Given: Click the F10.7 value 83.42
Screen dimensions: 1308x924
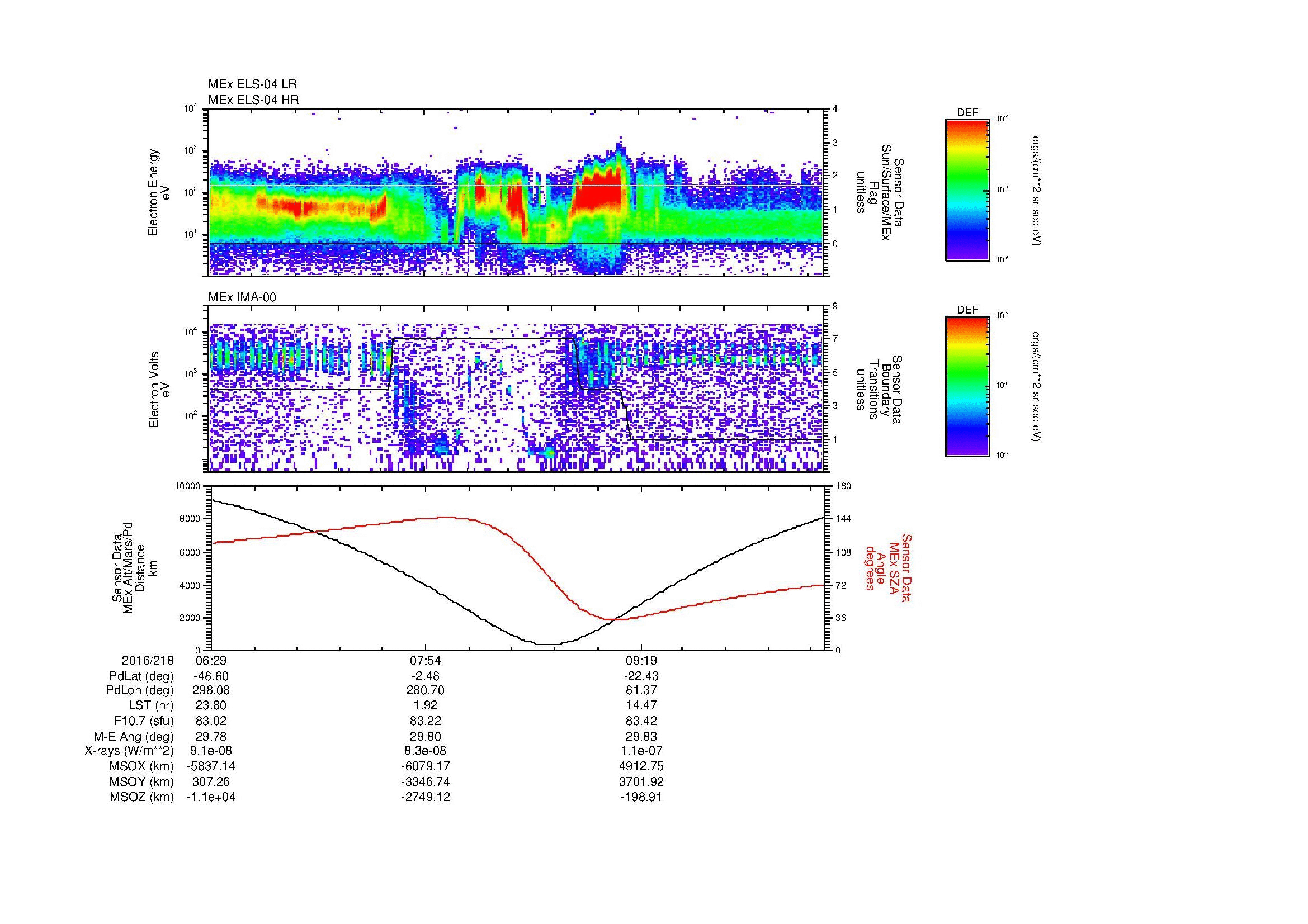Looking at the screenshot, I should 641,721.
